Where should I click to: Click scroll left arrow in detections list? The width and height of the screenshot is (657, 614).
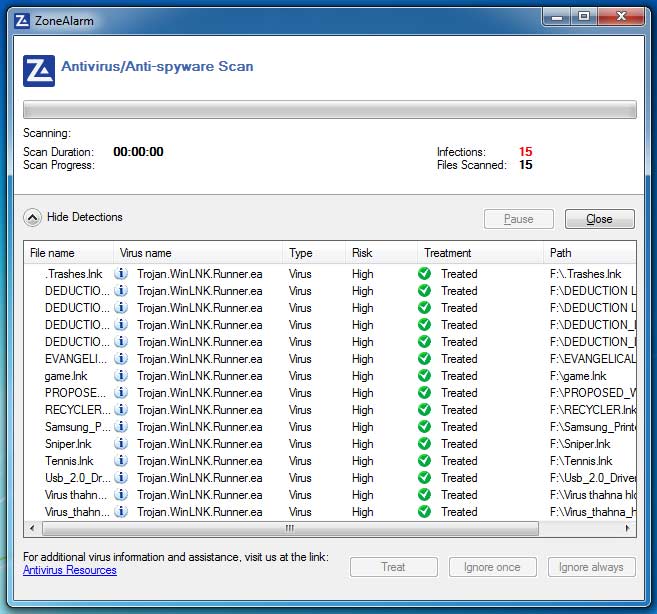[x=32, y=528]
